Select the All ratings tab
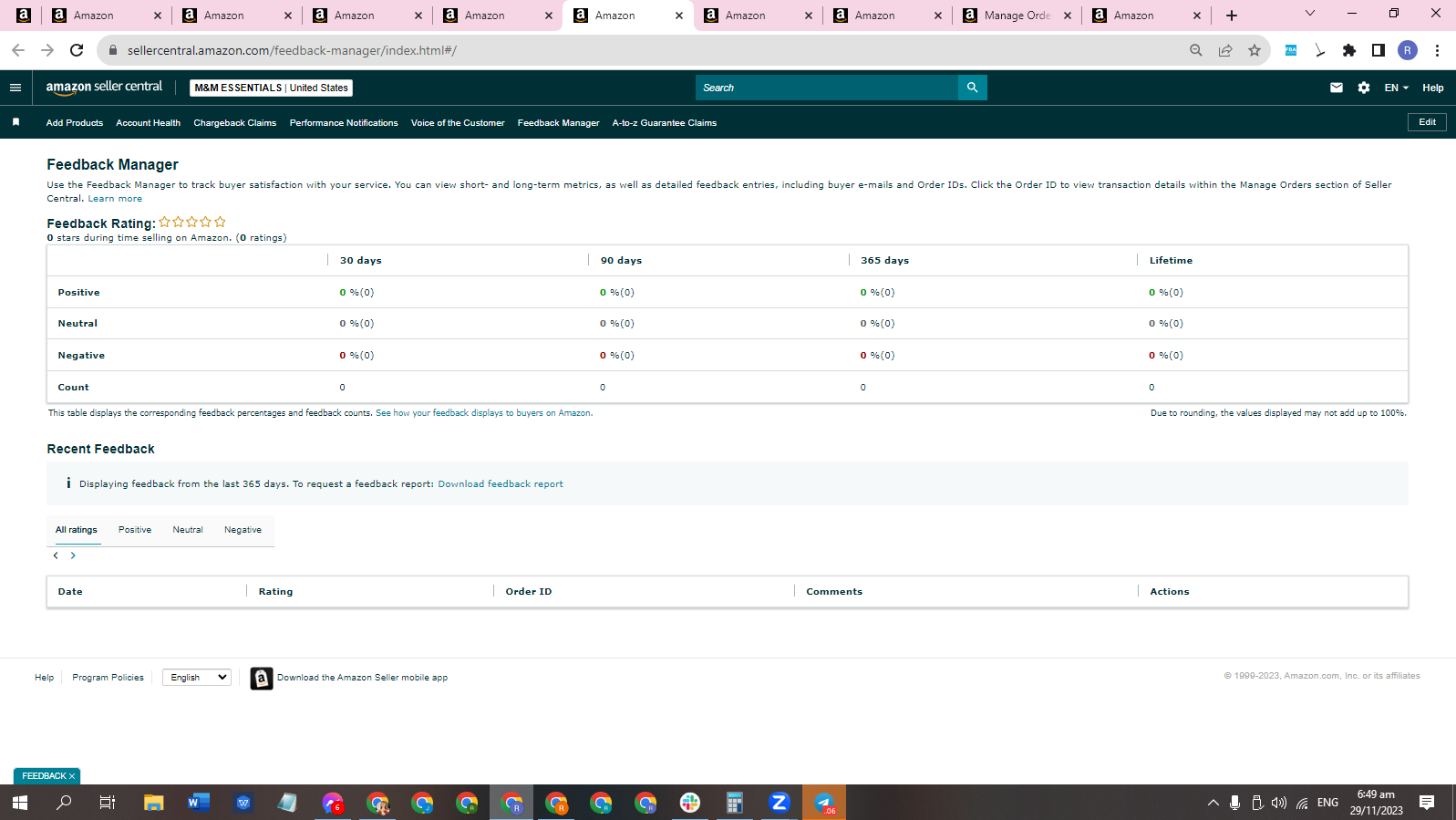This screenshot has width=1456, height=820. 77,530
